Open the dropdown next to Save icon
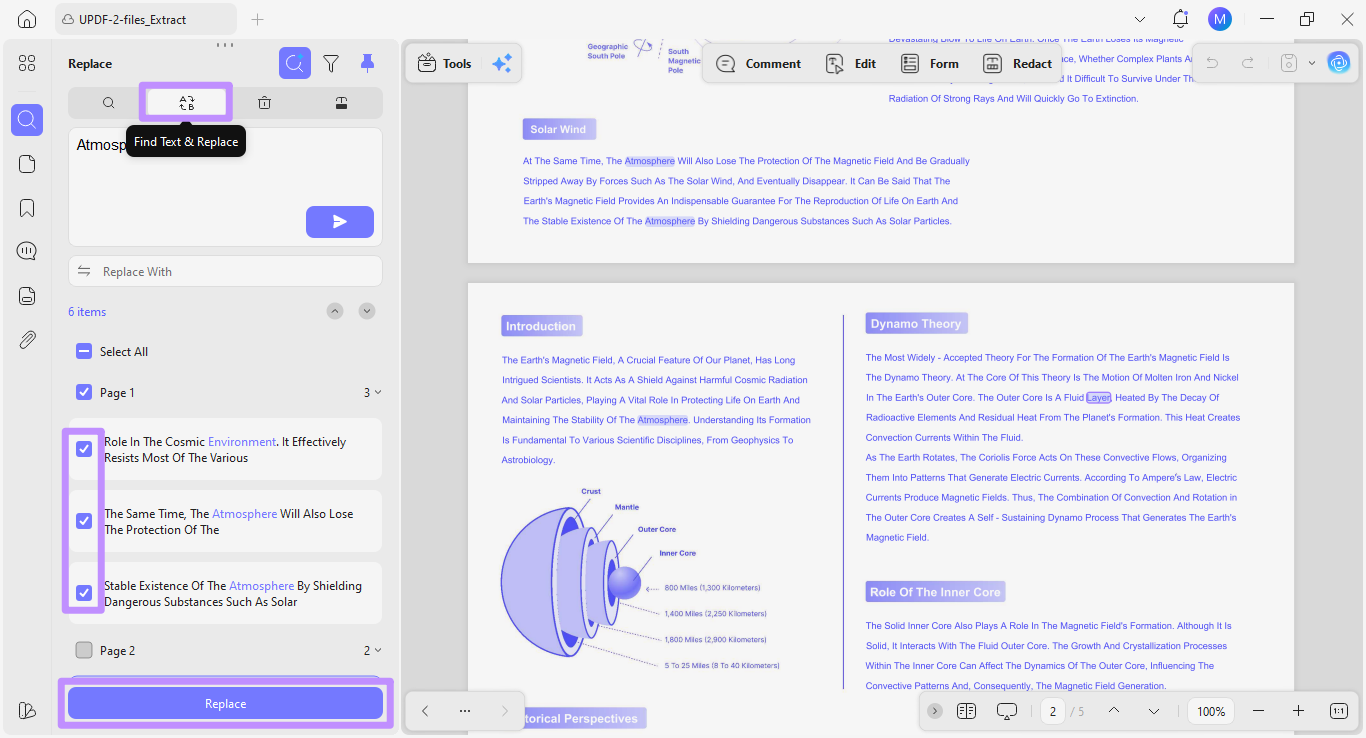The height and width of the screenshot is (738, 1366). pos(1312,63)
